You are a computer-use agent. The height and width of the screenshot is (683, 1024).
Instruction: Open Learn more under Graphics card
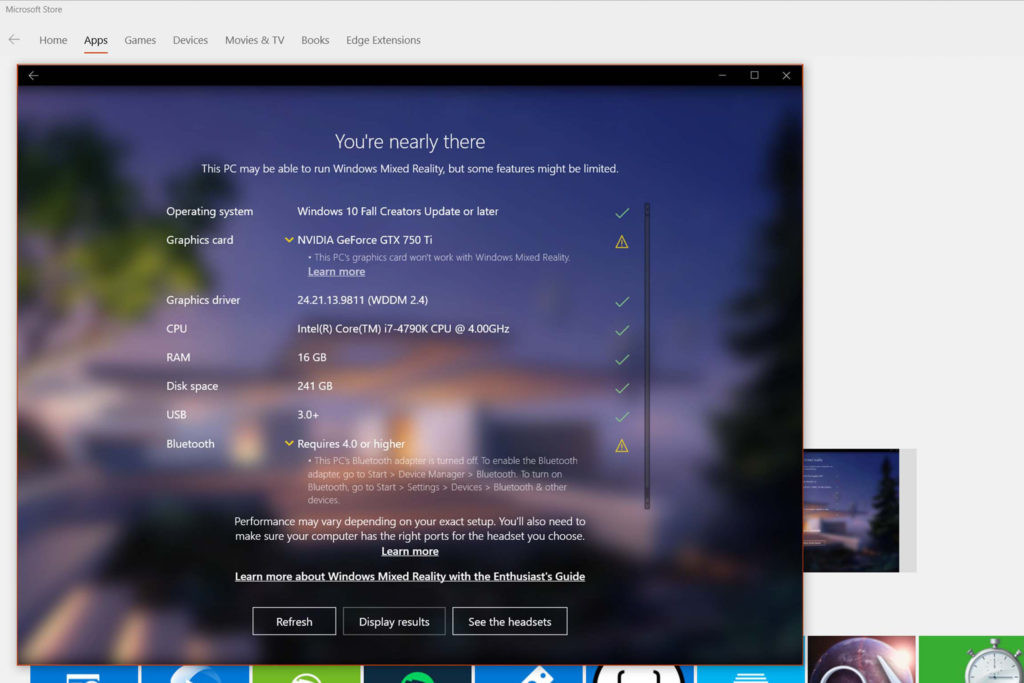[x=336, y=272]
